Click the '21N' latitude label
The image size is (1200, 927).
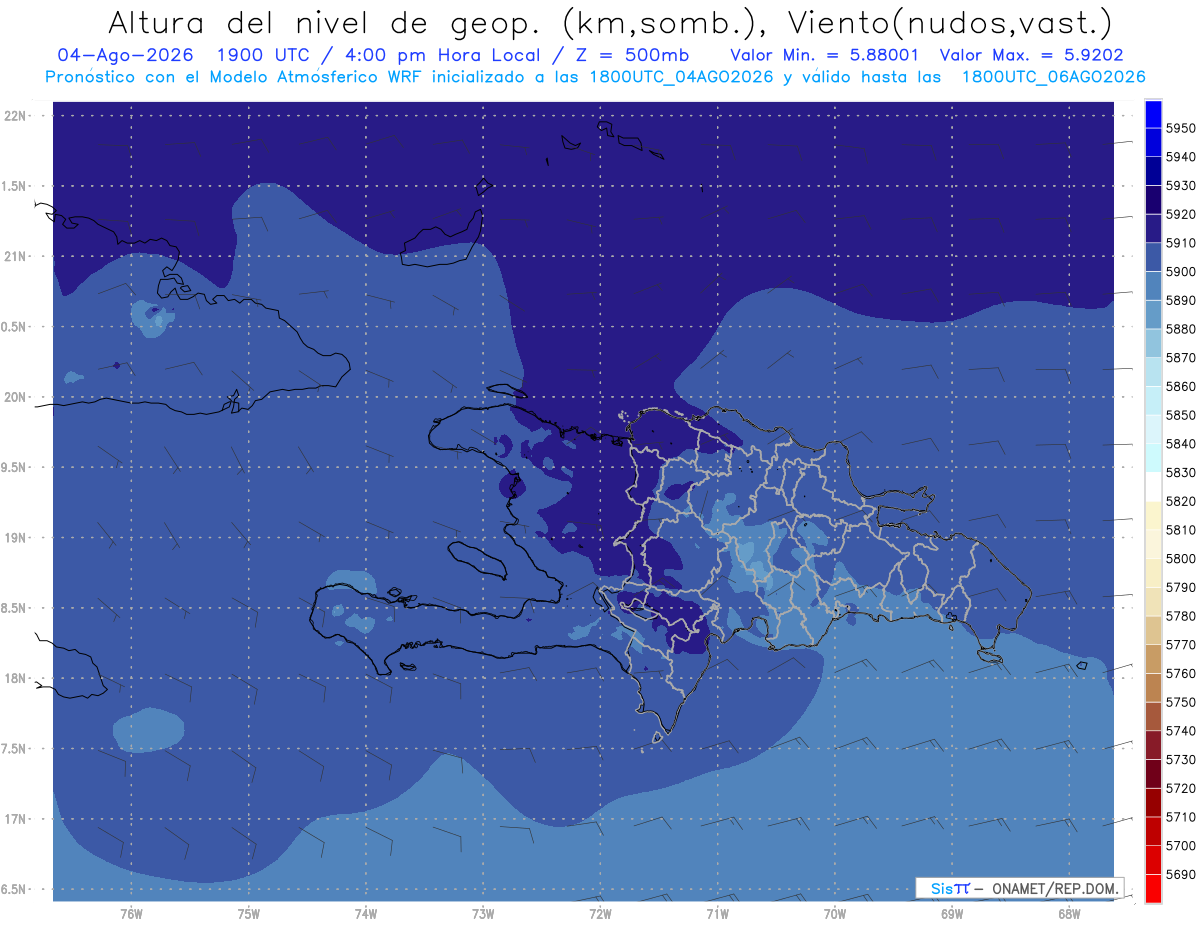[15, 257]
